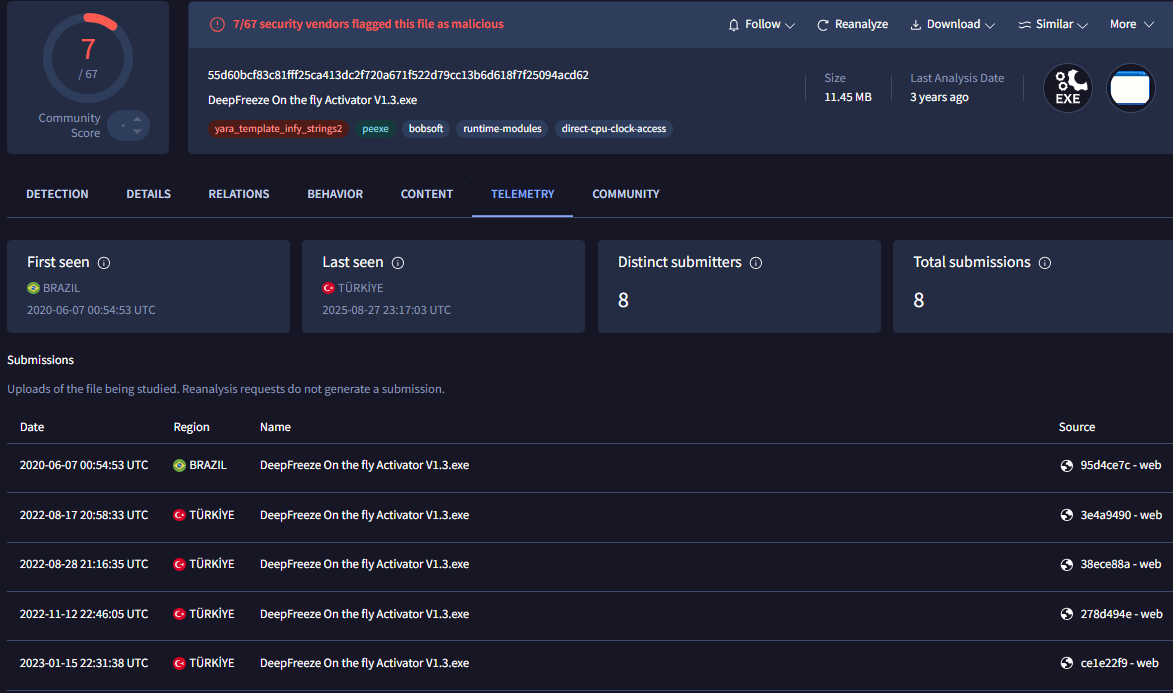Click the info icon beside Total submissions
Viewport: 1173px width, 693px height.
pyautogui.click(x=1045, y=263)
